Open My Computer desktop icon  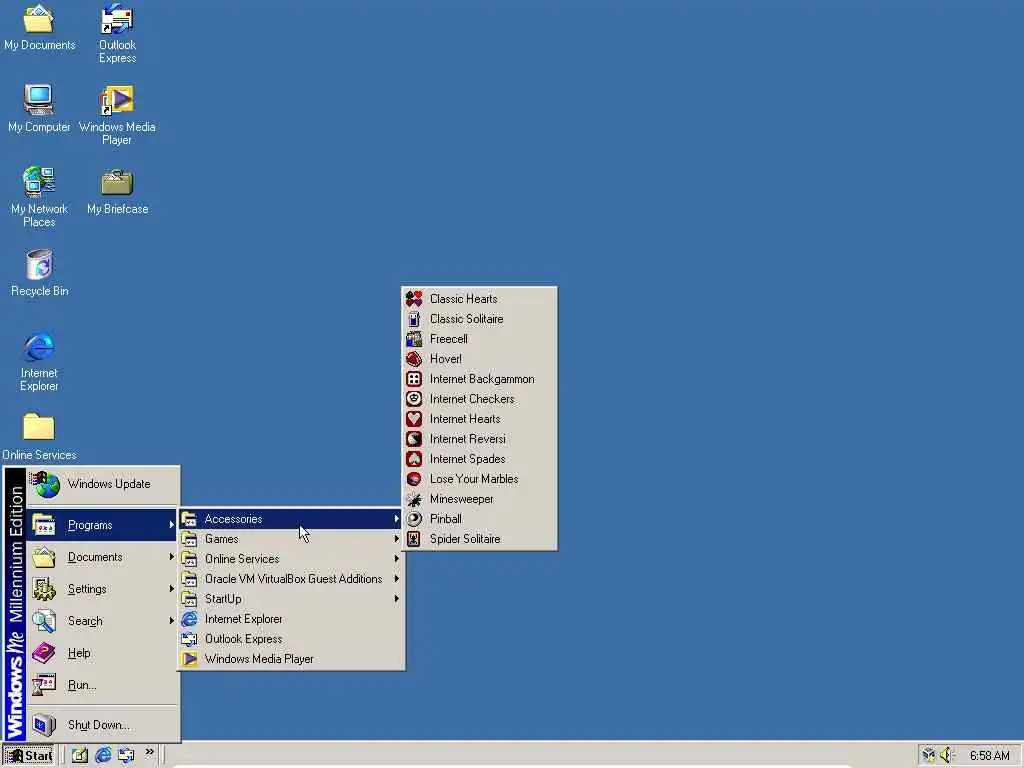[39, 109]
